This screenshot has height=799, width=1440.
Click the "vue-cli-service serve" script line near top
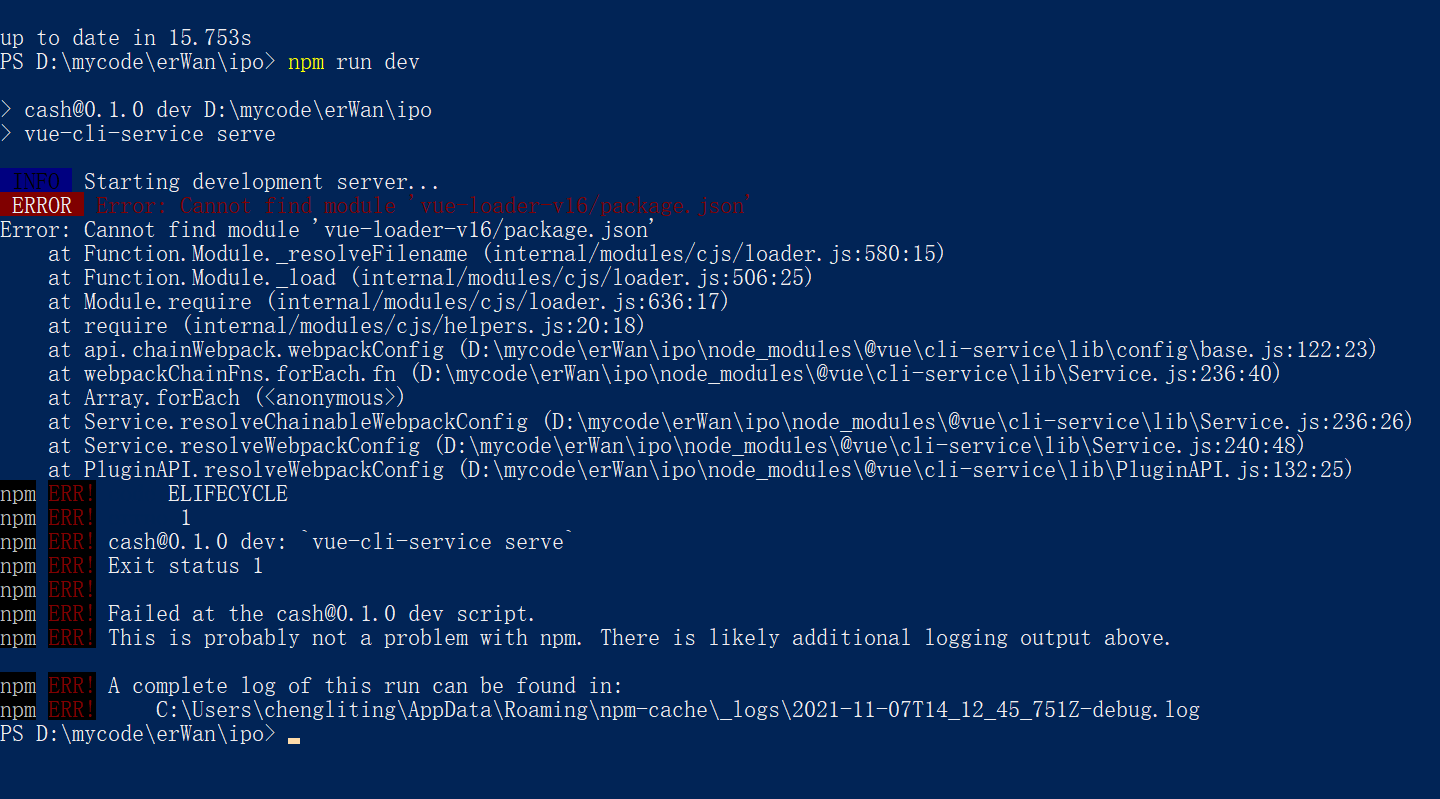[x=150, y=134]
